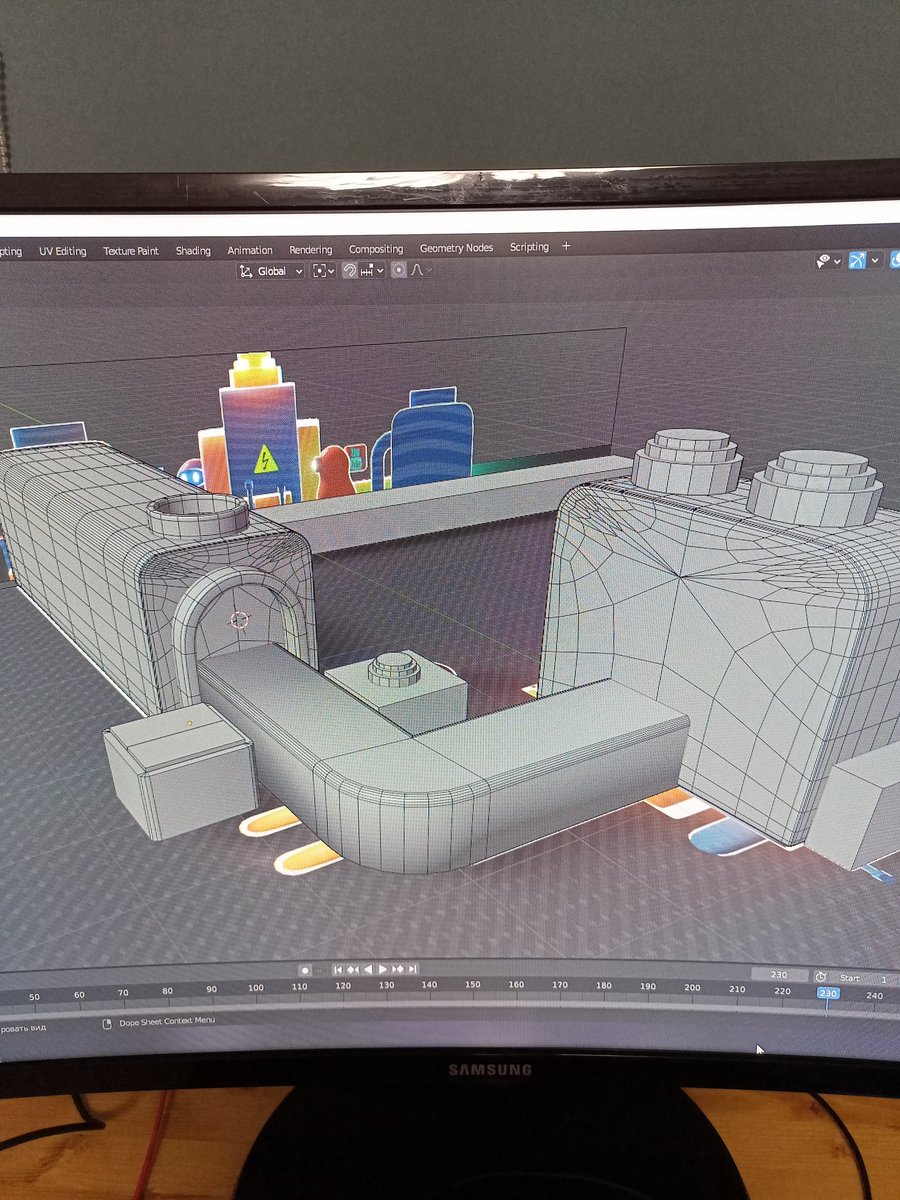Image resolution: width=900 pixels, height=1200 pixels.
Task: Click frame 200 on the timeline ruler
Action: (692, 988)
